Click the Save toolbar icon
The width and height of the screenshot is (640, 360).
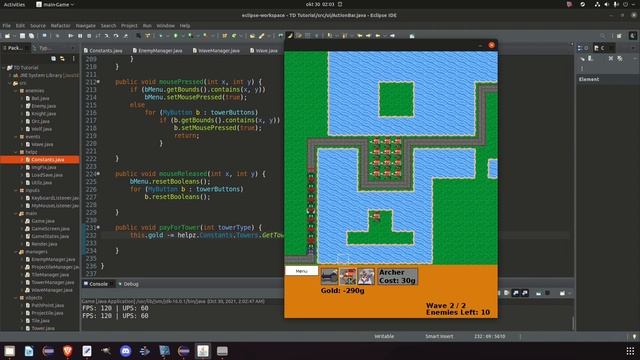[x=22, y=36]
